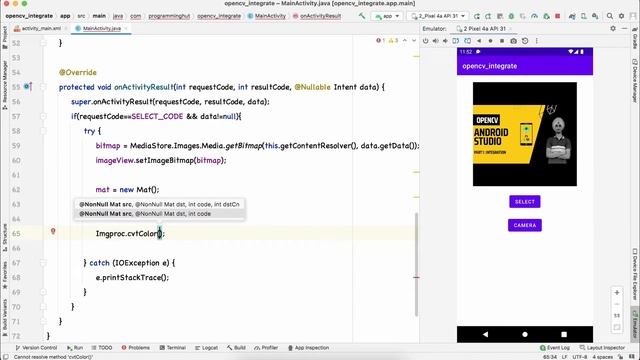Click the emulator Volume Down icon
This screenshot has height=360, width=640.
[445, 41]
